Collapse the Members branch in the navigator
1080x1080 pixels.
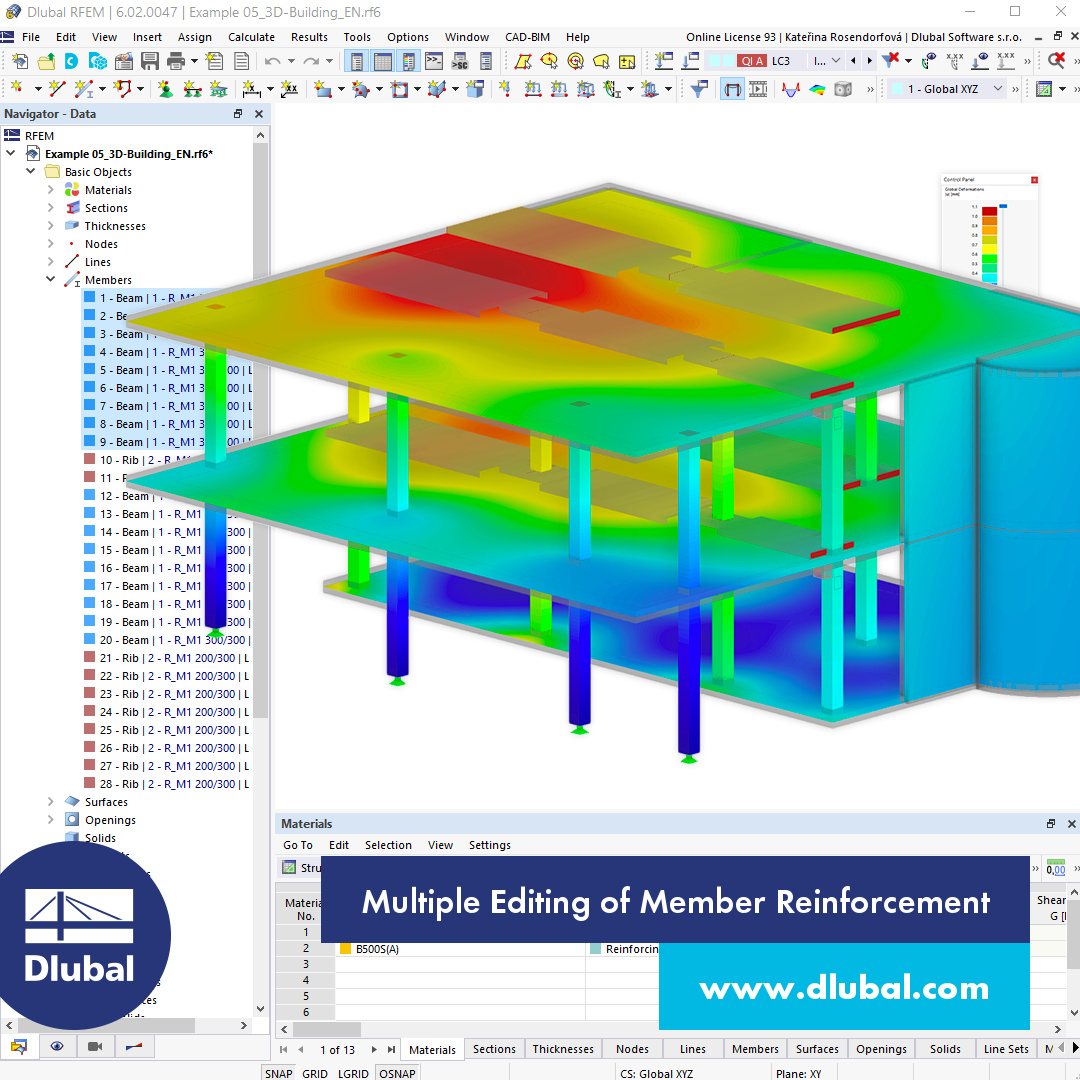(50, 279)
